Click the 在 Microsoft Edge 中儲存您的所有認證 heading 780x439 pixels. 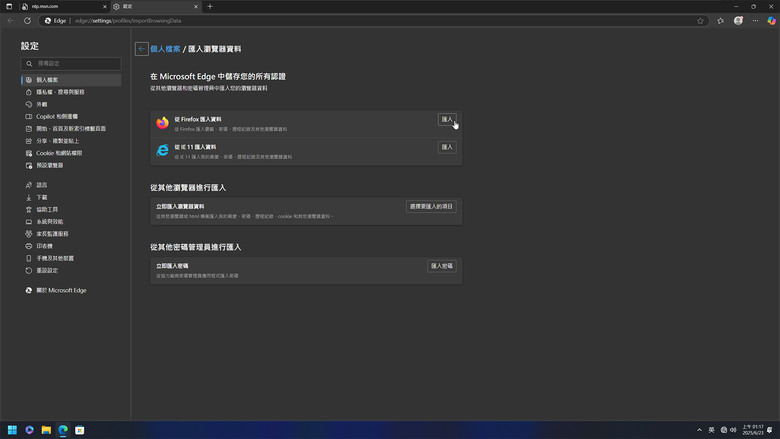pyautogui.click(x=218, y=77)
